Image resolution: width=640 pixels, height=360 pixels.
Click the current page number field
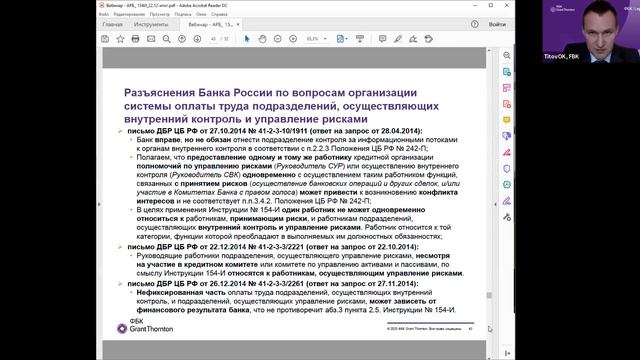tap(213, 39)
